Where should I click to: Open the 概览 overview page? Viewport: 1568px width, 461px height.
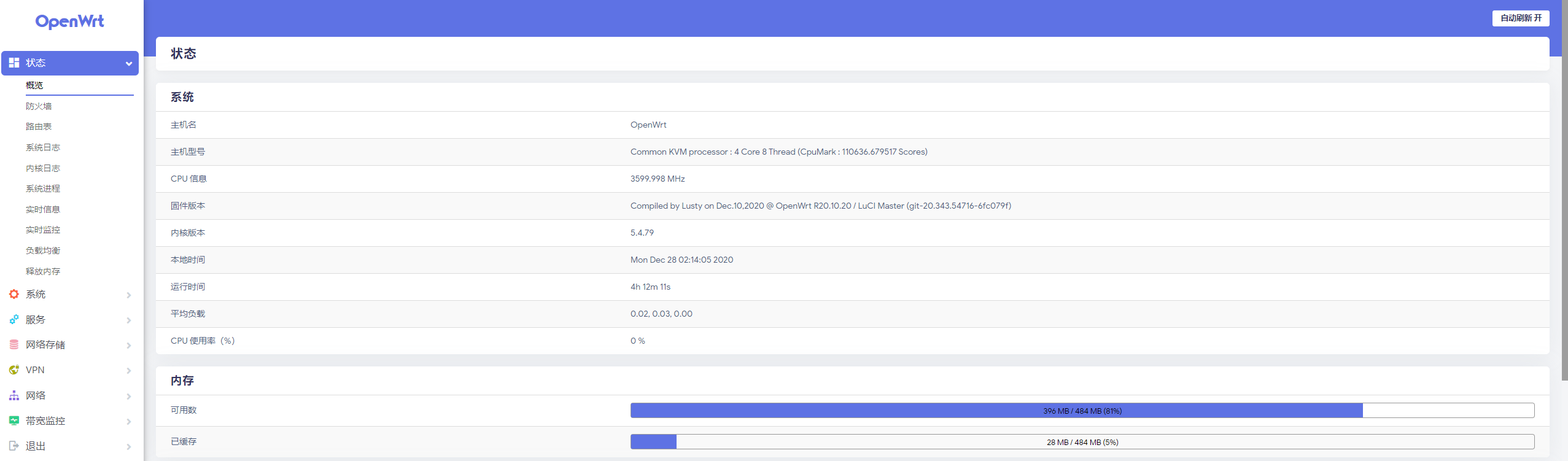(34, 85)
